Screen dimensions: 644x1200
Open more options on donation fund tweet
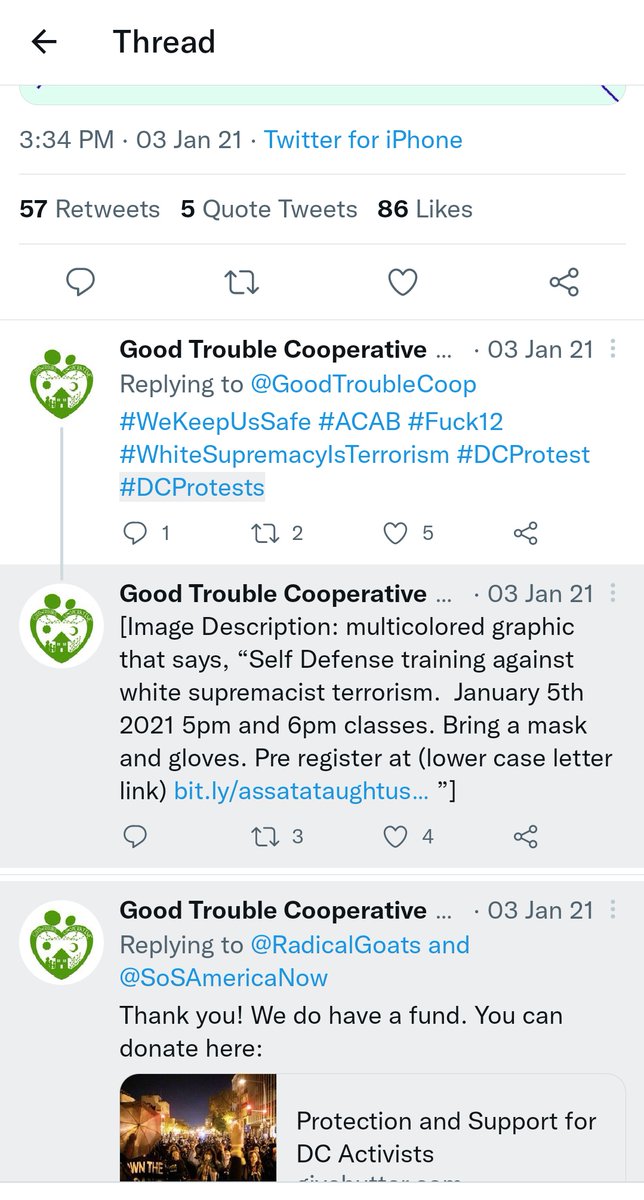pyautogui.click(x=613, y=910)
